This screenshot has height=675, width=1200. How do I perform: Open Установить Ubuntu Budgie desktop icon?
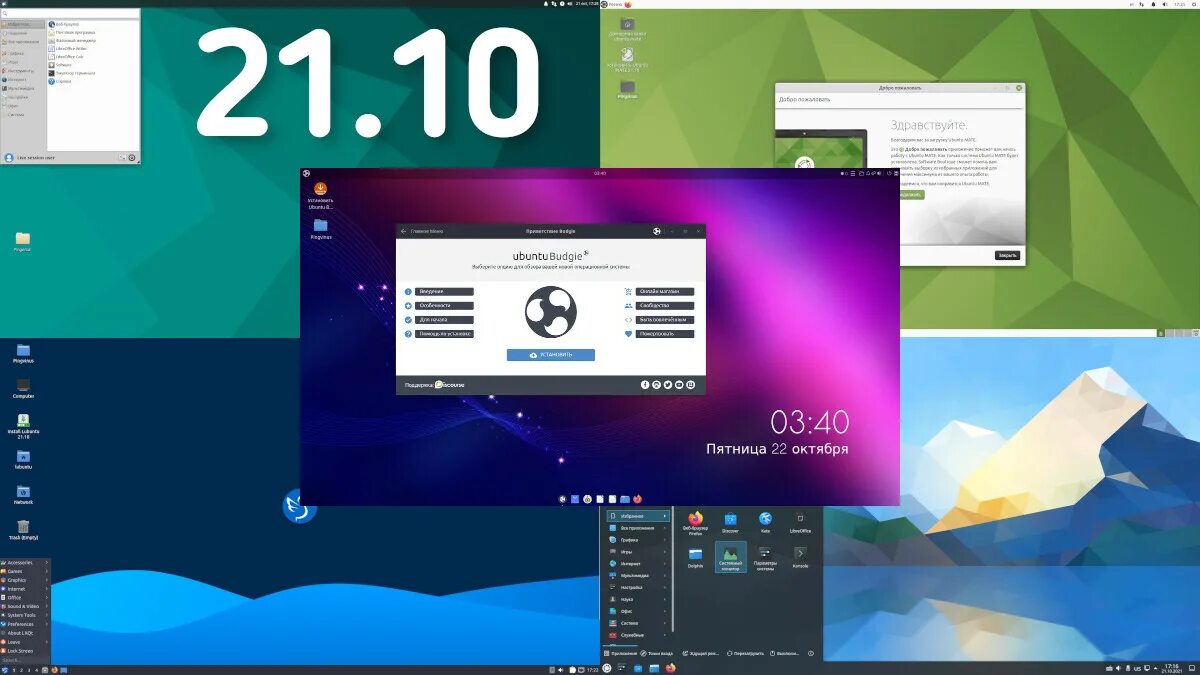point(320,195)
